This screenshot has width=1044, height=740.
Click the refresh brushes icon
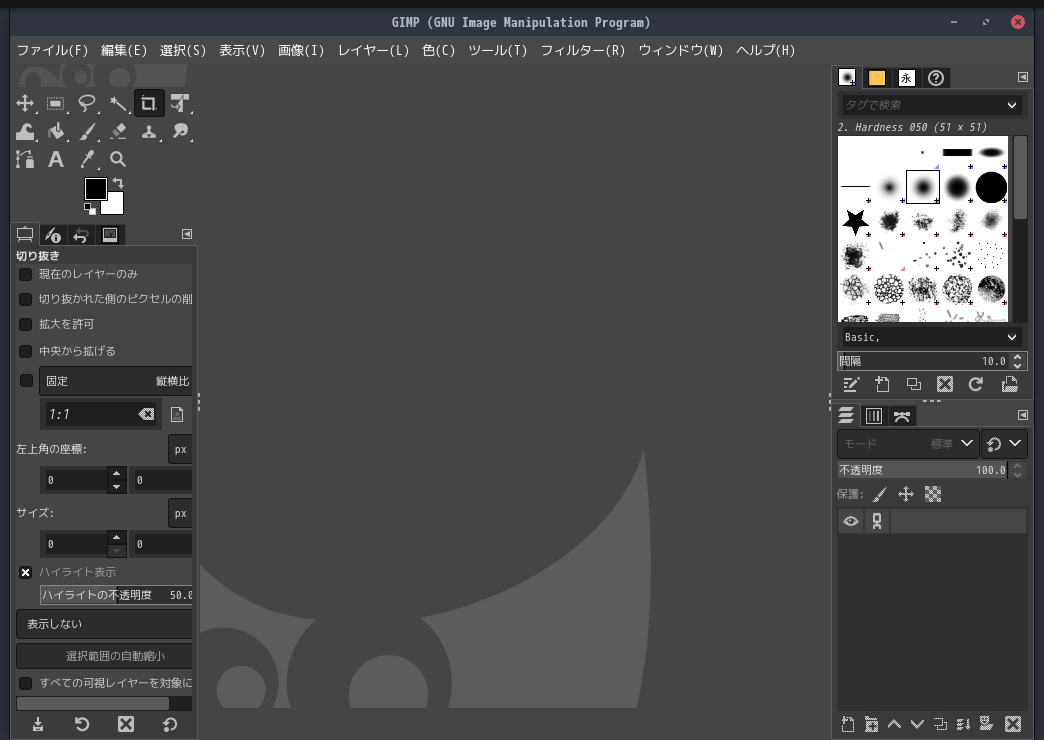pos(976,384)
